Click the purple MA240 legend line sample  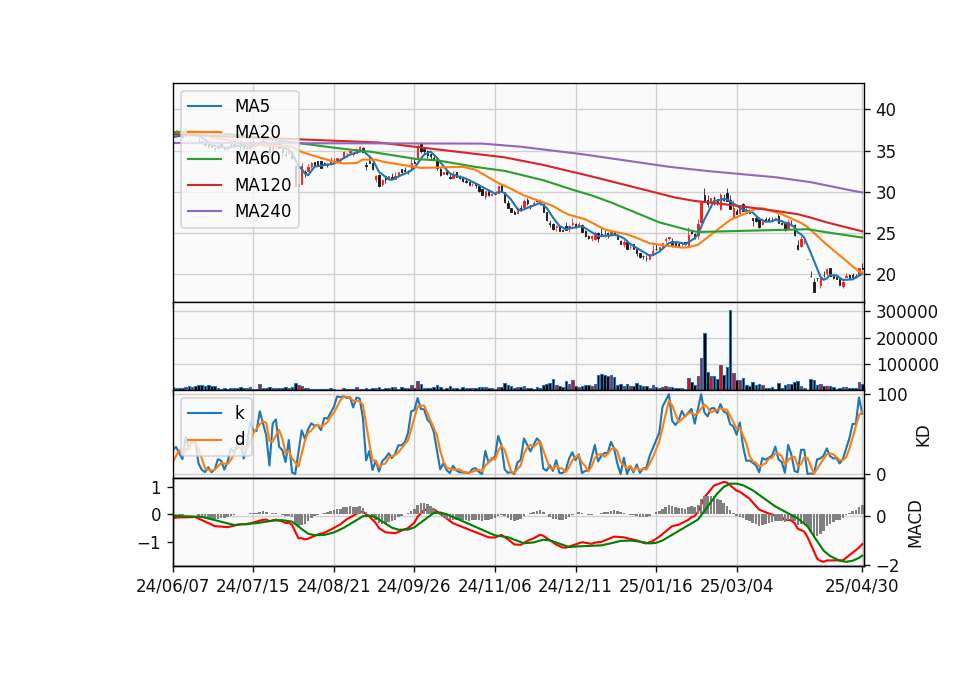[x=204, y=211]
